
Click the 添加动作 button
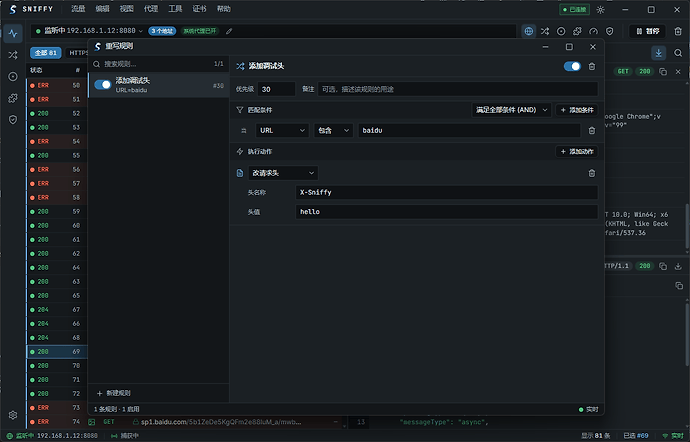(x=577, y=151)
